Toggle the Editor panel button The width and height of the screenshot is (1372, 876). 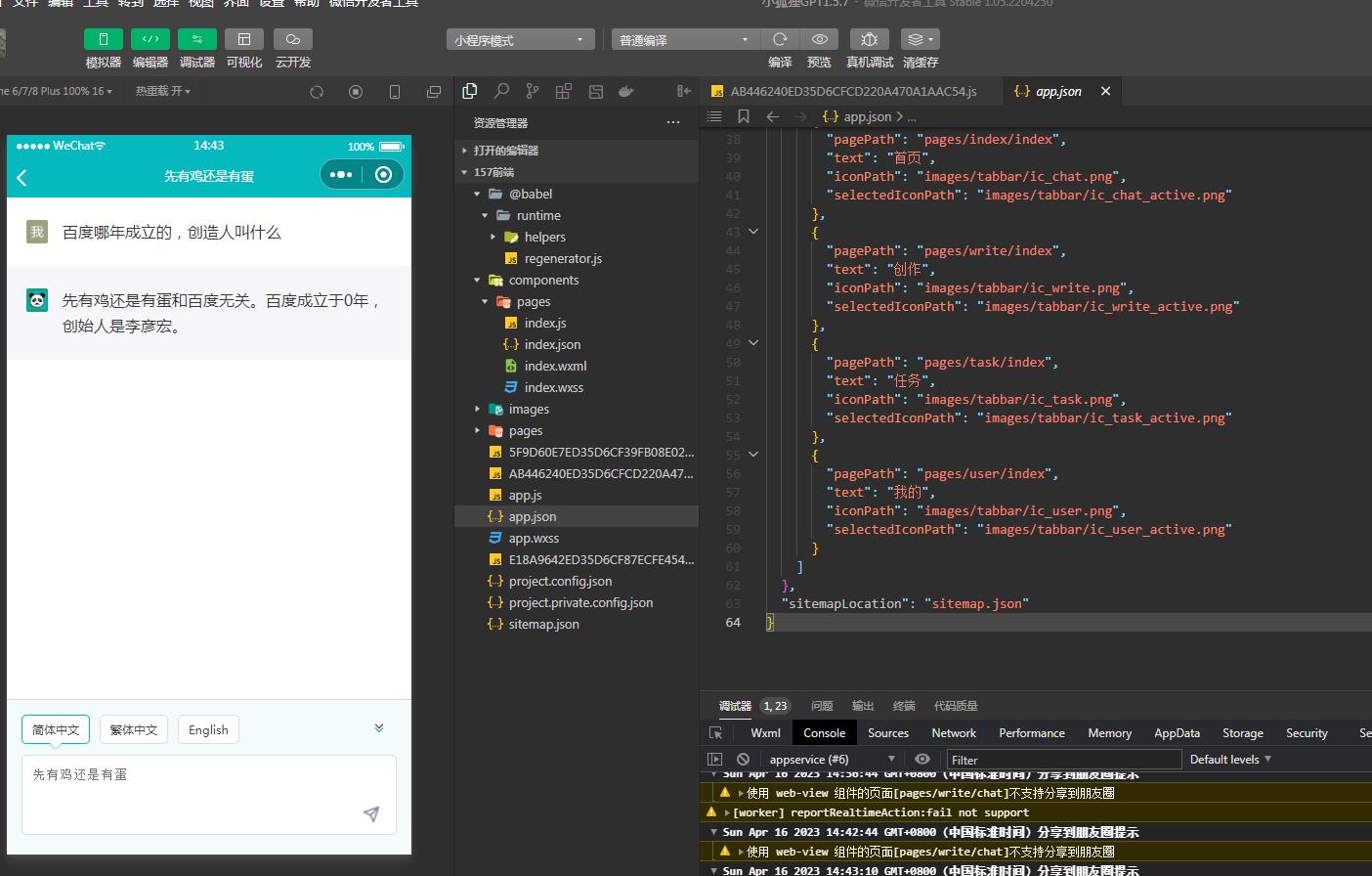[150, 39]
